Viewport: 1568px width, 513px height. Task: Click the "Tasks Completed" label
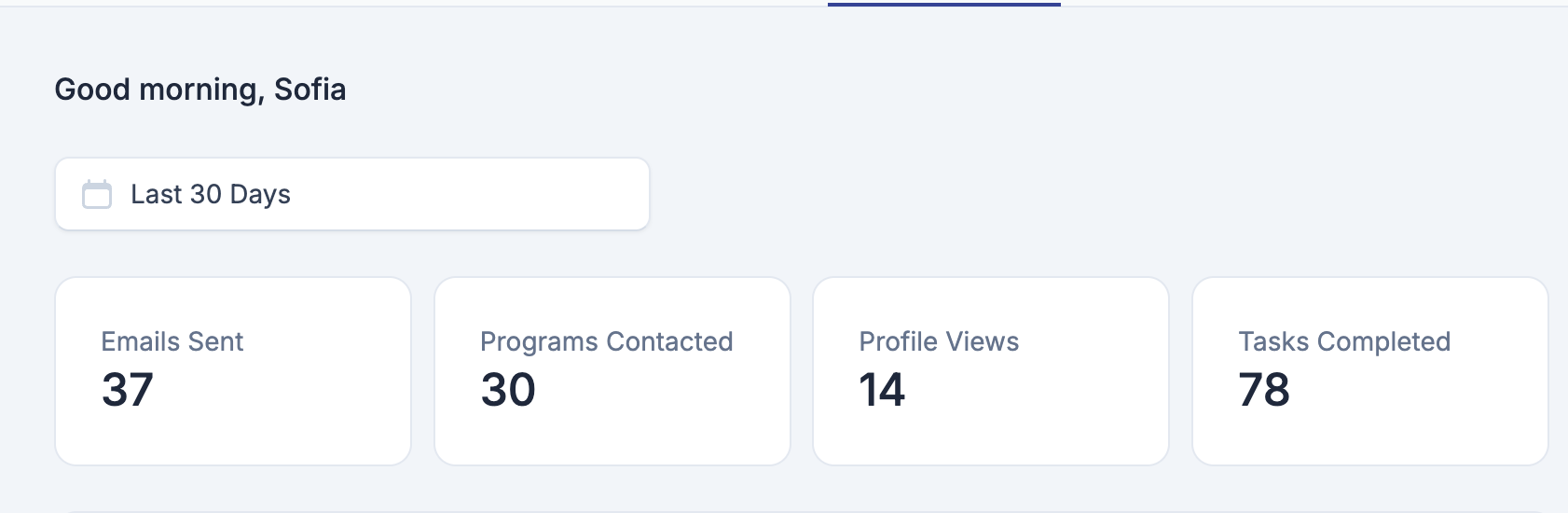1344,341
